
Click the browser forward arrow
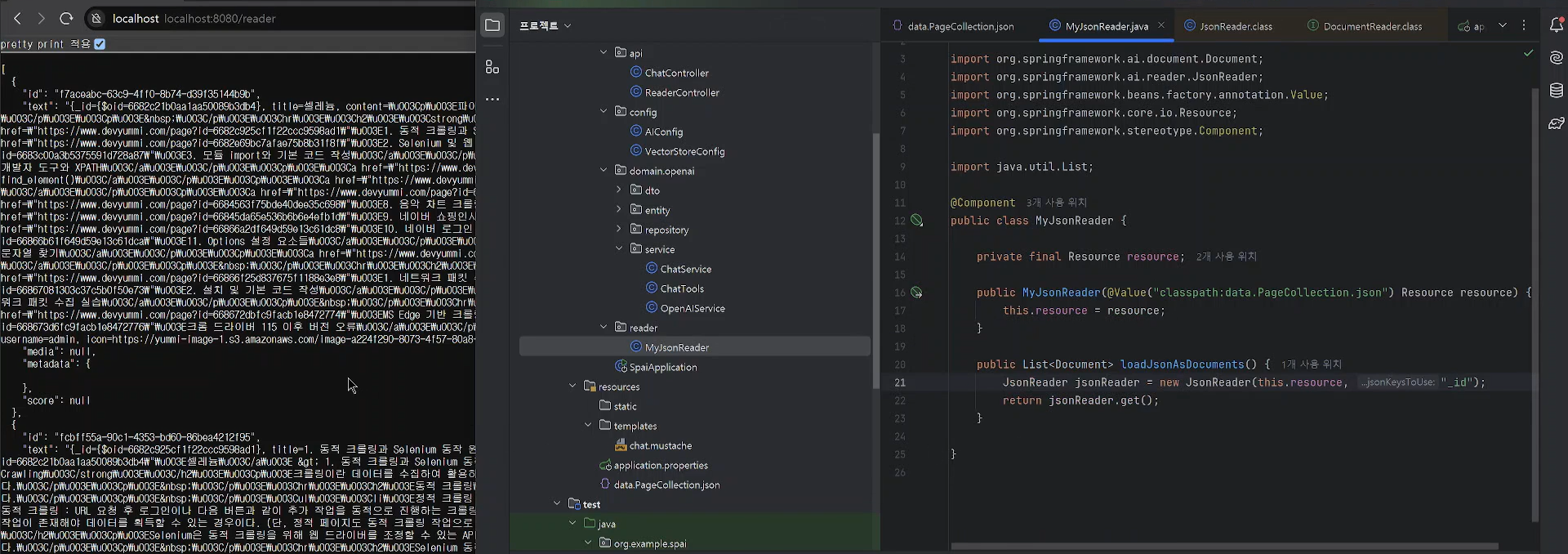[41, 18]
